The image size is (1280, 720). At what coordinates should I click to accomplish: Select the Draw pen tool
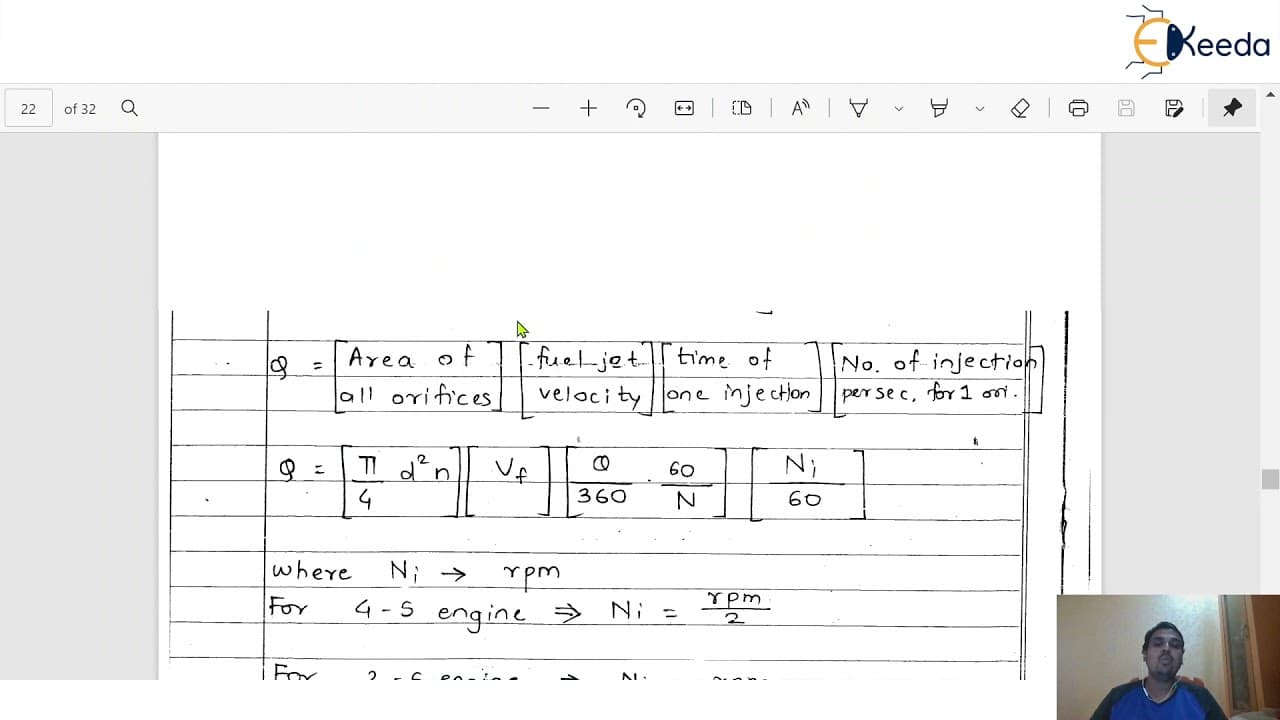pyautogui.click(x=858, y=108)
